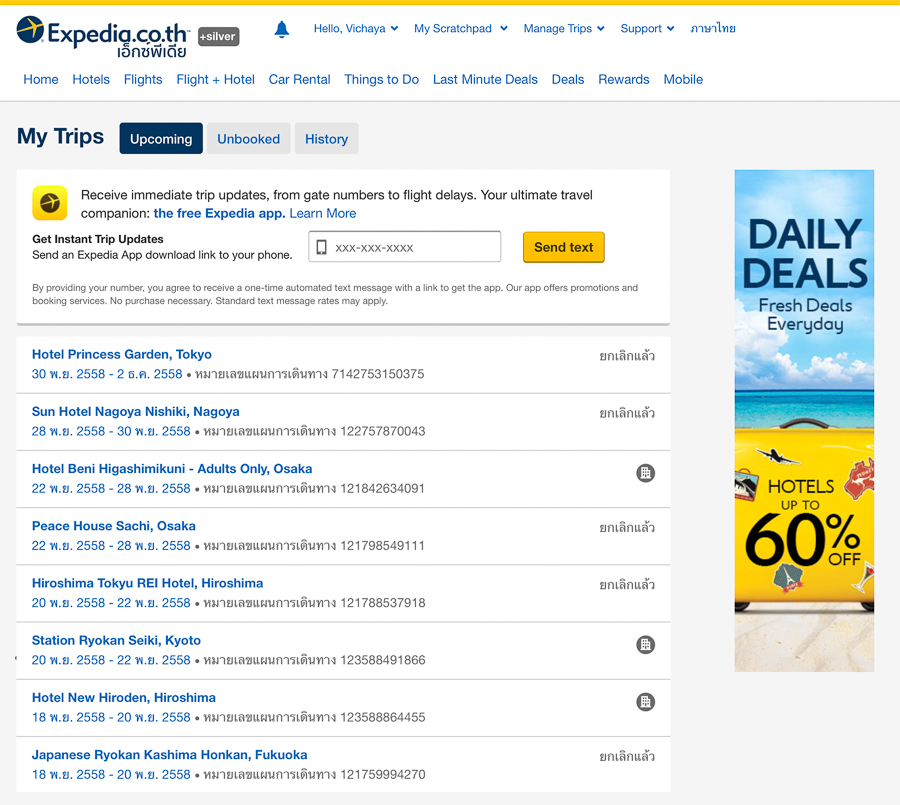Screen dimensions: 900x805
Task: Open Car Rental in navigation
Action: (x=300, y=79)
